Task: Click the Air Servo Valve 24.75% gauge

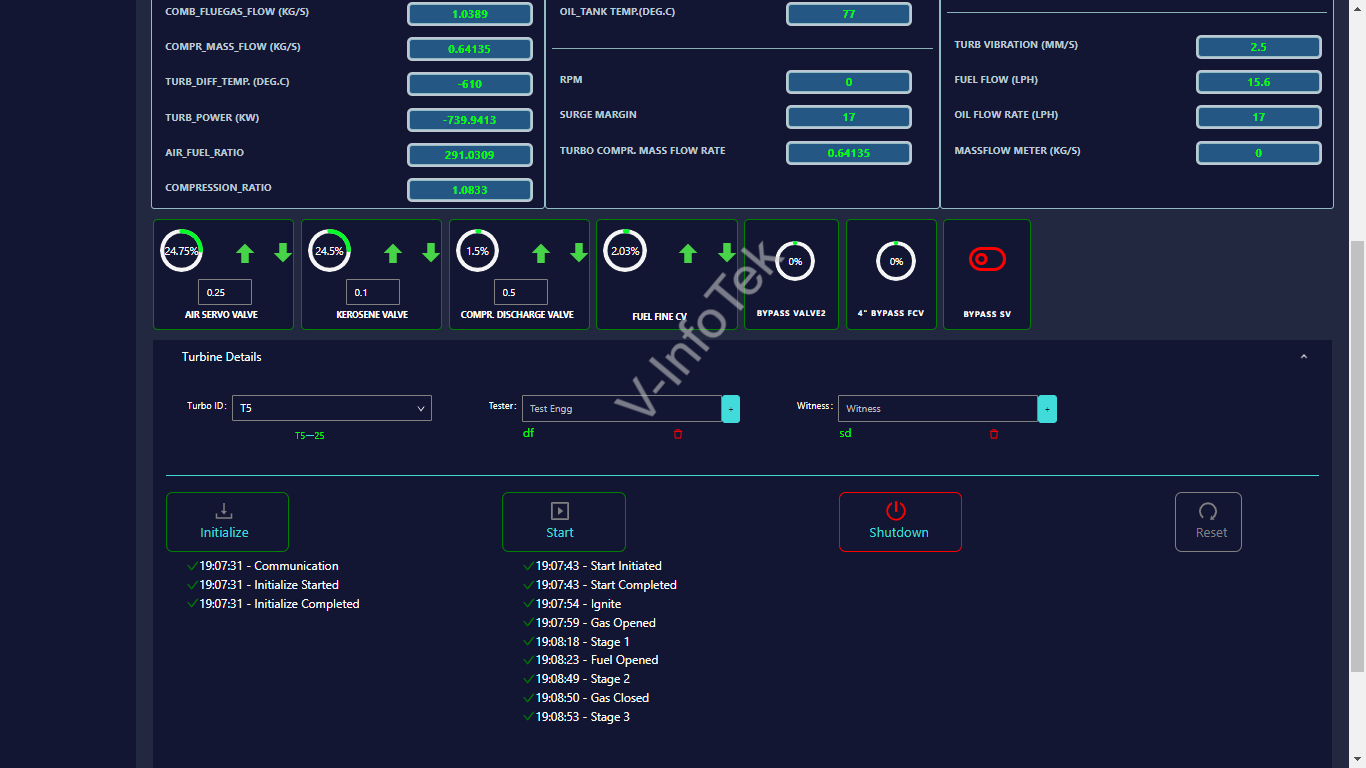Action: 182,250
